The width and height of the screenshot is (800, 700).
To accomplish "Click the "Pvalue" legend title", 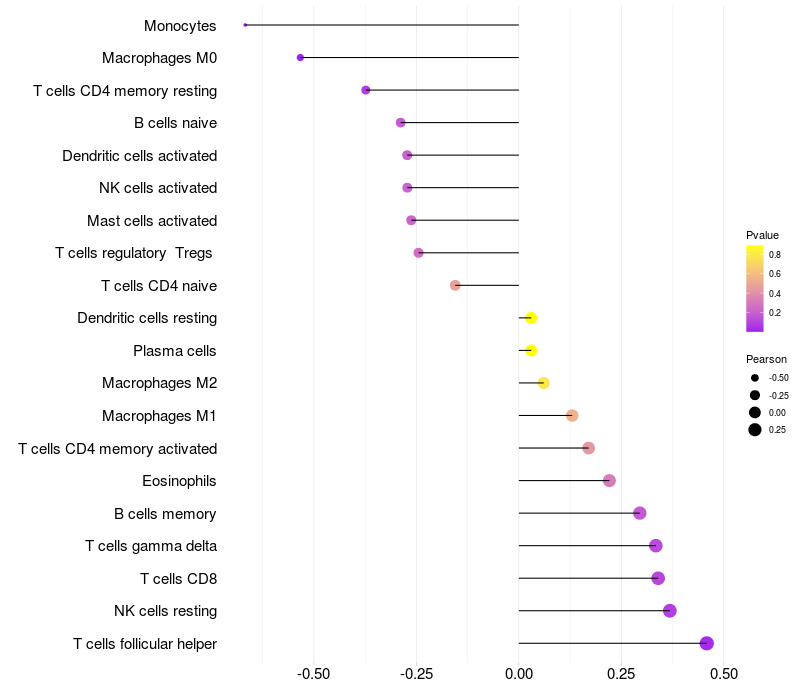I will click(762, 235).
